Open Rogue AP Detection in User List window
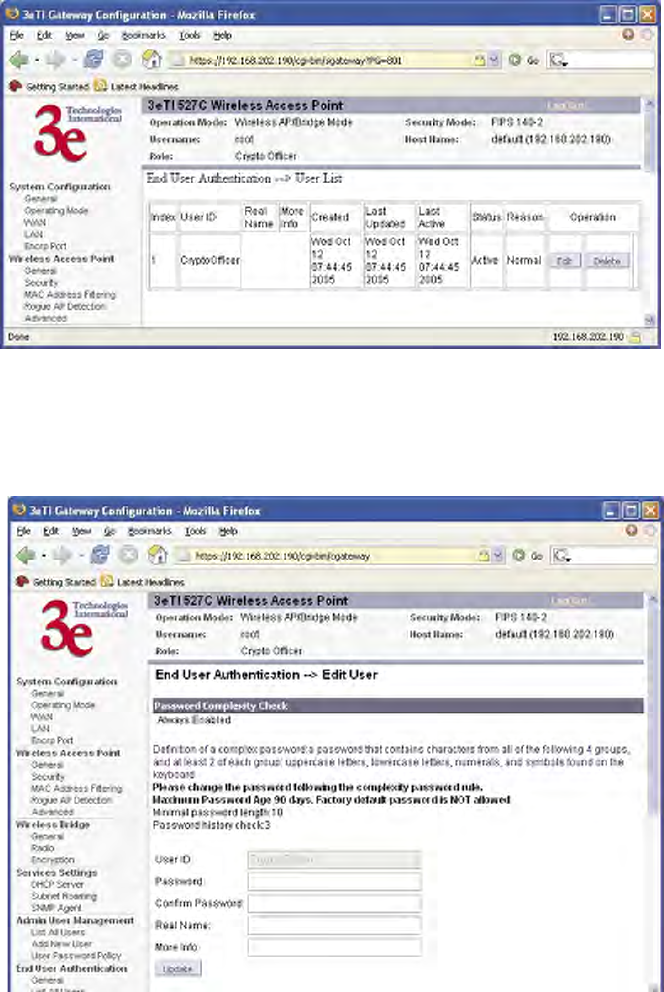This screenshot has width=664, height=992. [65, 306]
